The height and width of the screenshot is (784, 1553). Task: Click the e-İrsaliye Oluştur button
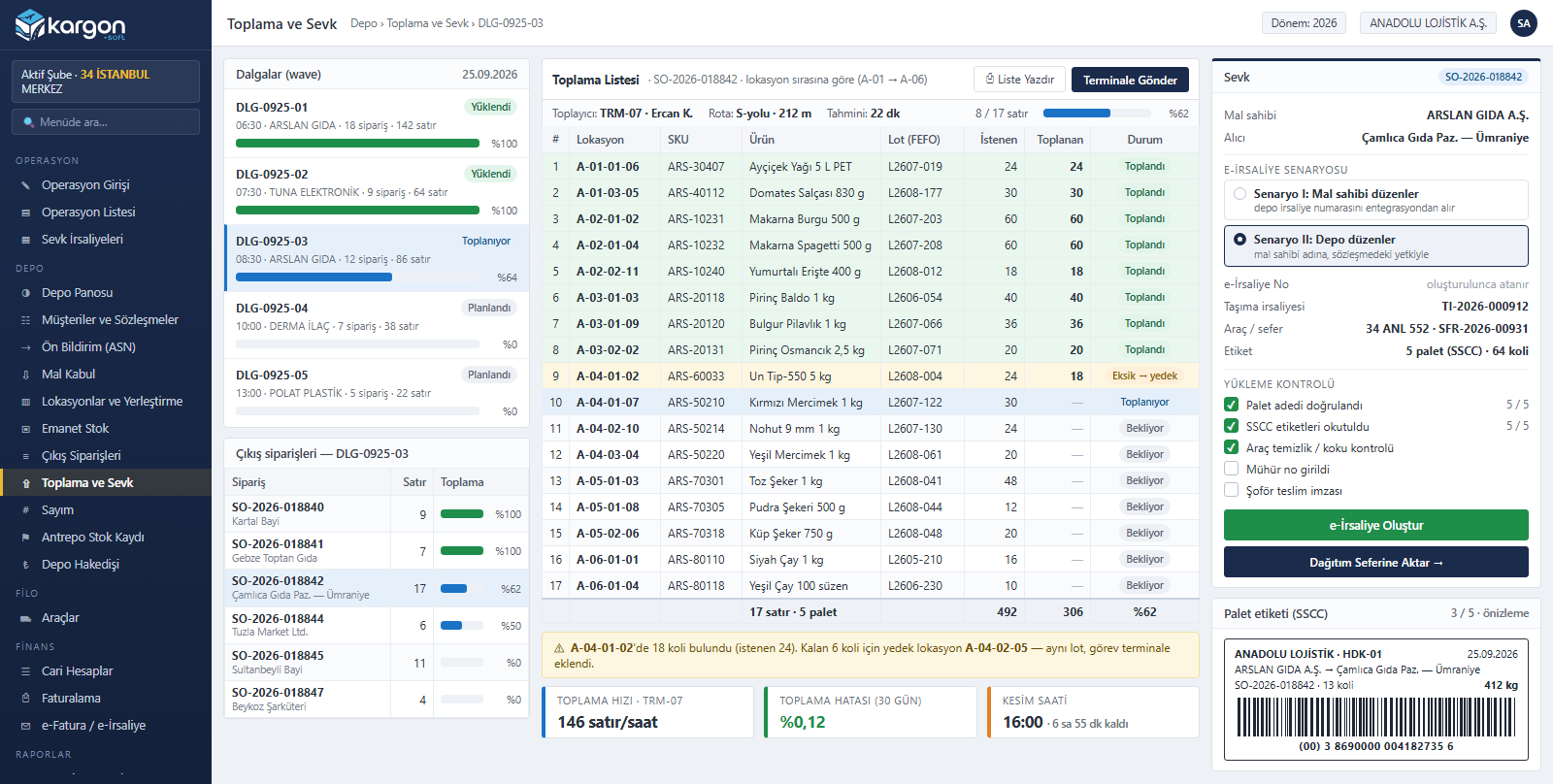click(x=1375, y=525)
